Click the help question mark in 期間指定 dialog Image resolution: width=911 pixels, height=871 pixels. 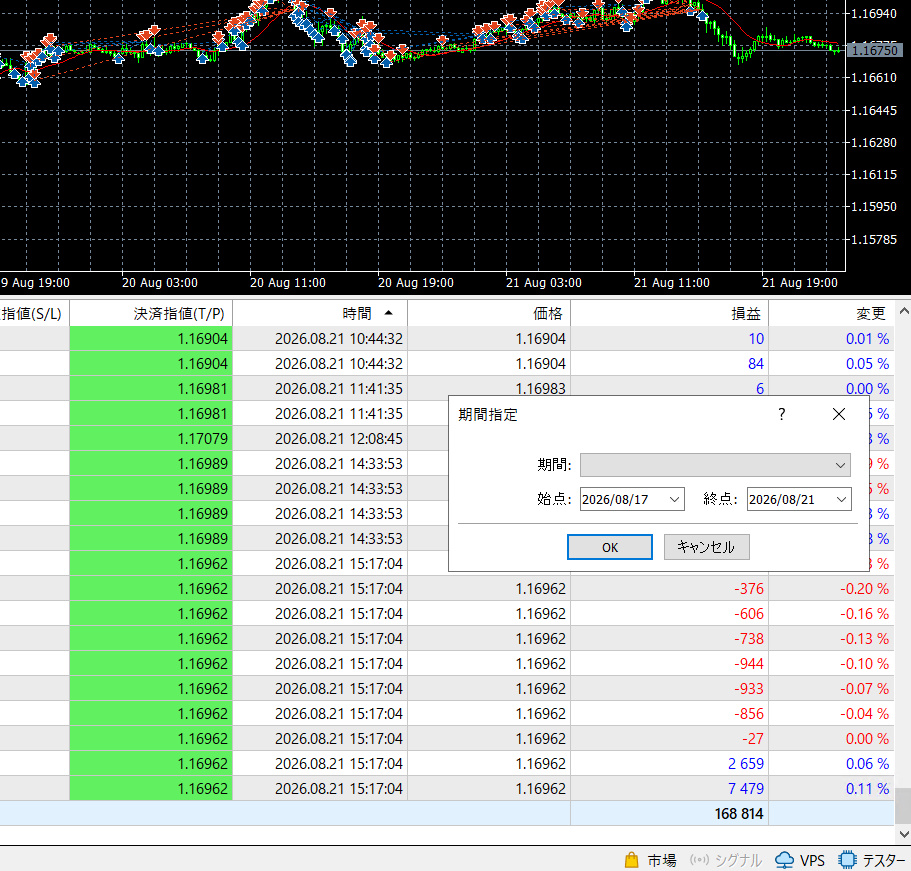pos(781,414)
